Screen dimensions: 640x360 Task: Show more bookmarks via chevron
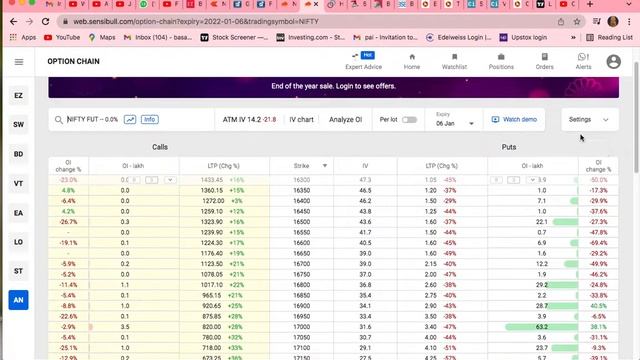pos(573,37)
